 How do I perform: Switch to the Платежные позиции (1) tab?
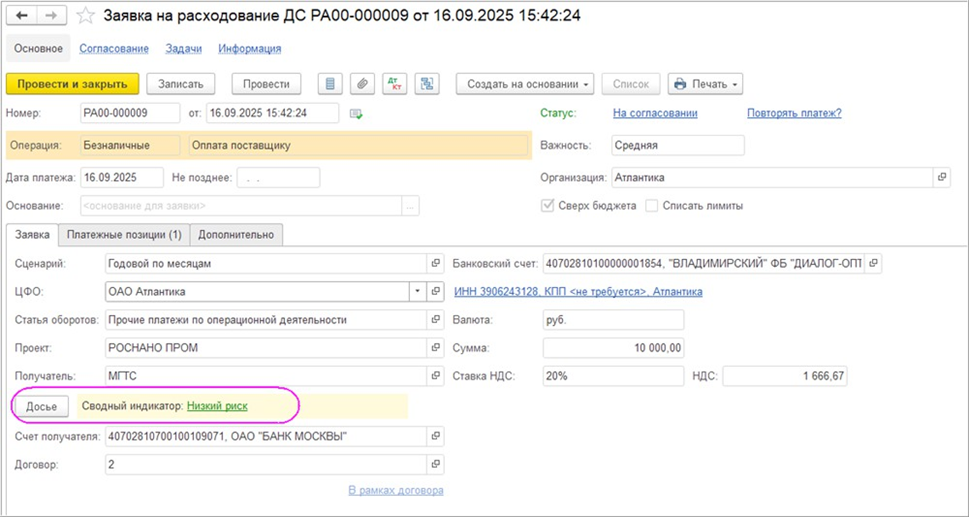pyautogui.click(x=124, y=235)
